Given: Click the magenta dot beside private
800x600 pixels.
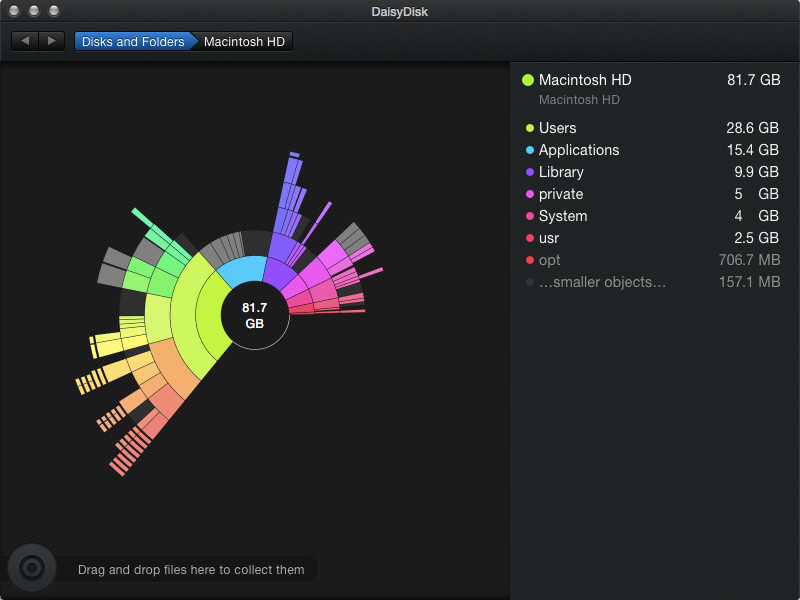Looking at the screenshot, I should pos(530,194).
